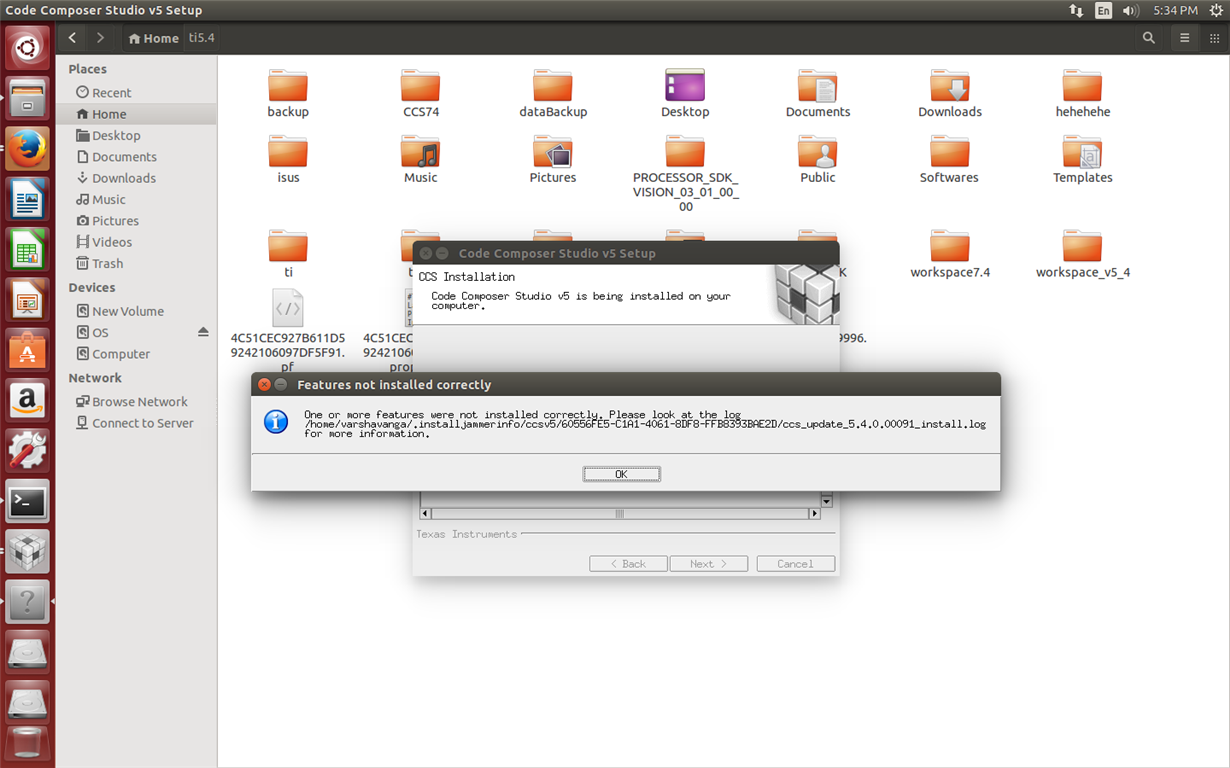Open the ti folder
This screenshot has height=768, width=1230.
click(x=288, y=254)
